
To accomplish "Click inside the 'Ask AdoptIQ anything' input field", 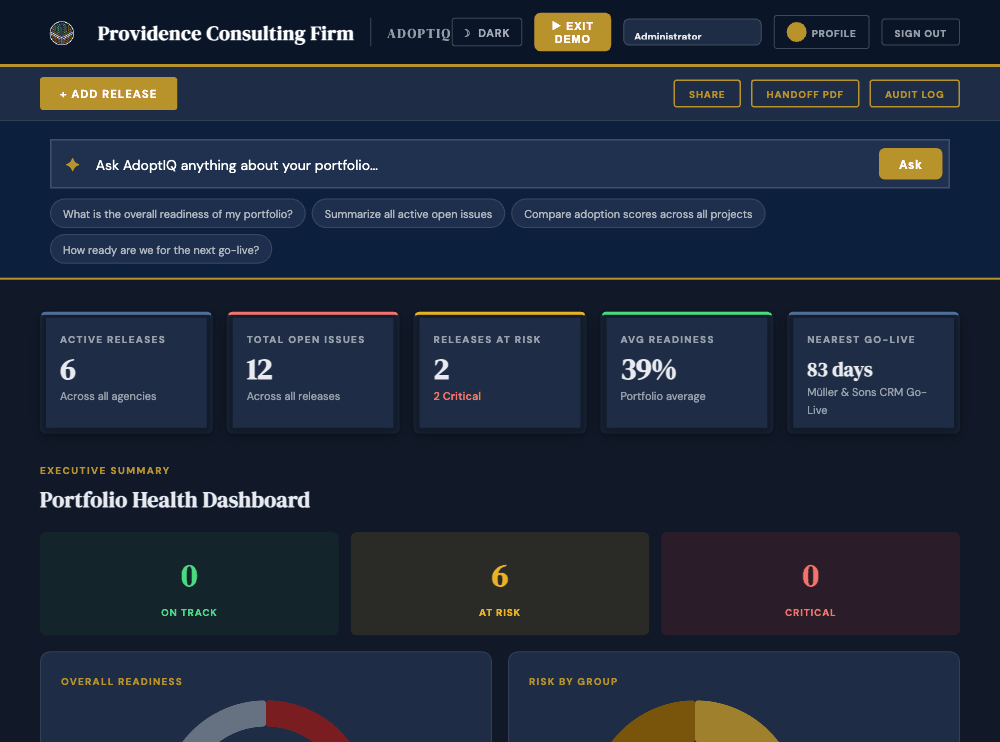I will pyautogui.click(x=400, y=163).
